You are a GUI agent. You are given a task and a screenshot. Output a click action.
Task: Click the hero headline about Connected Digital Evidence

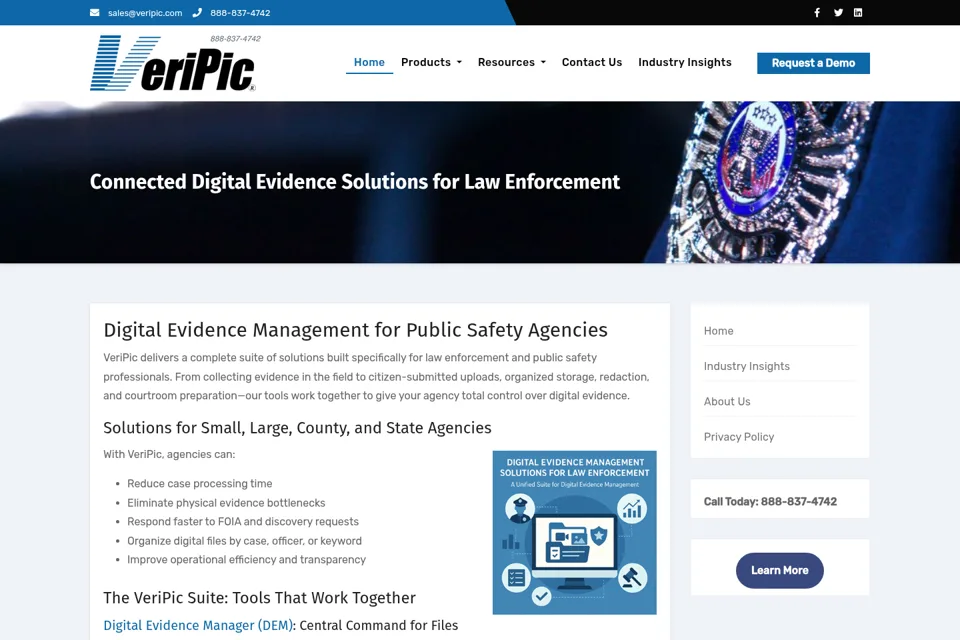click(355, 182)
